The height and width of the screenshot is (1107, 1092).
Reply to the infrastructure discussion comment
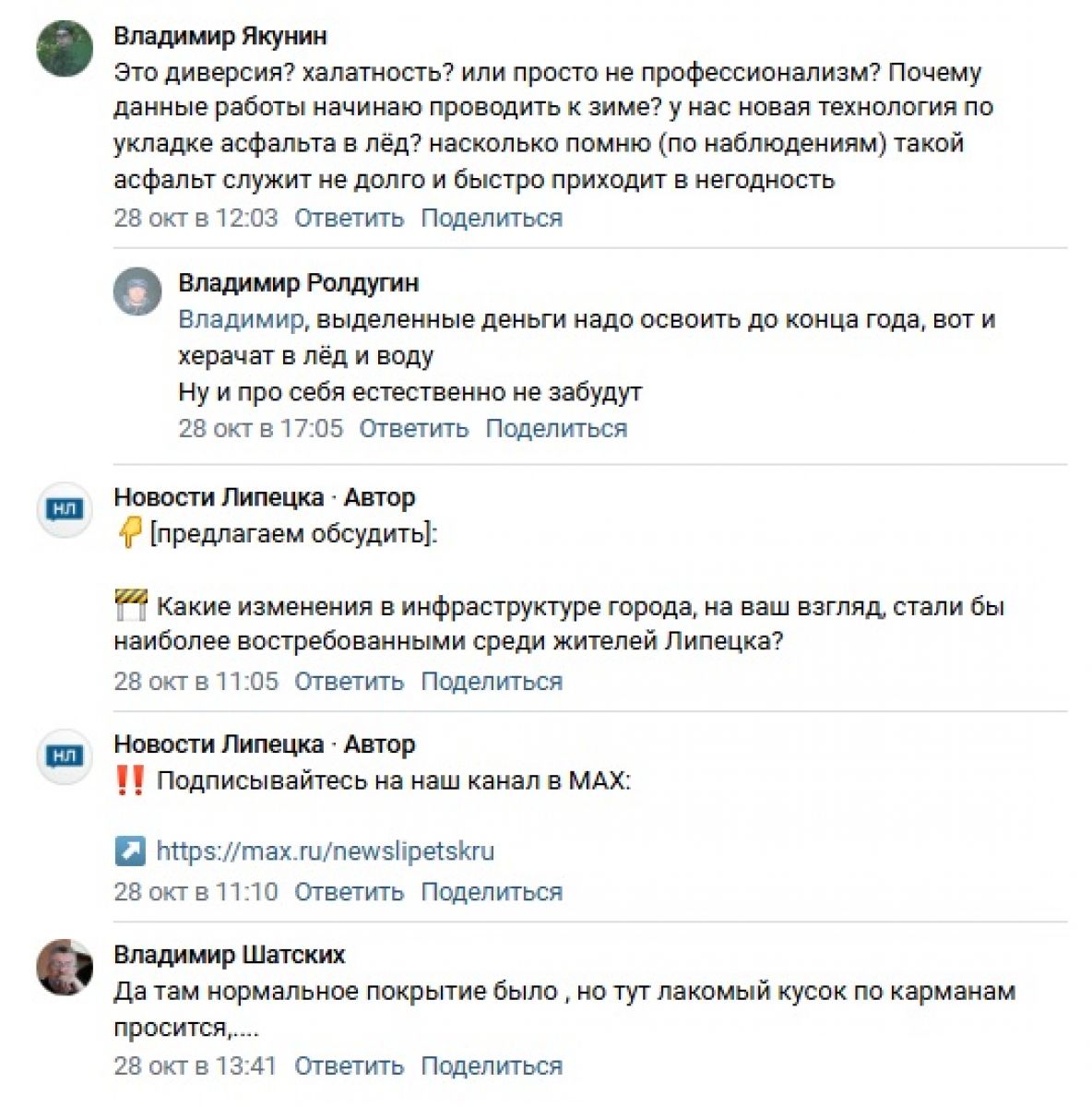tap(349, 681)
